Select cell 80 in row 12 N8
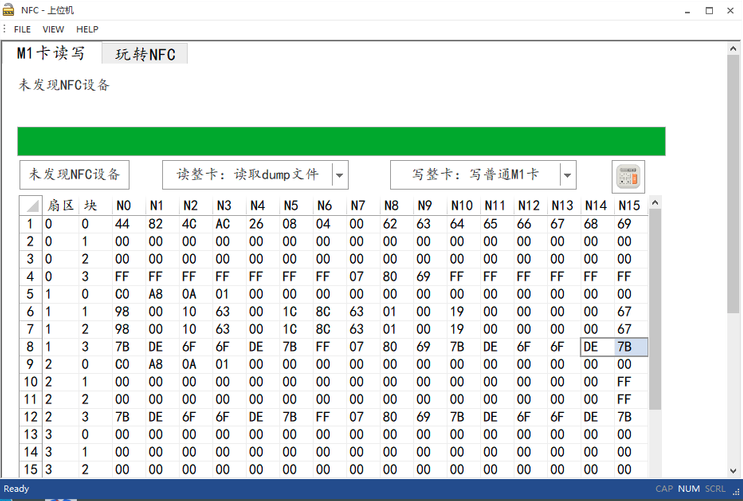Screen dimensions: 743x501 point(396,417)
